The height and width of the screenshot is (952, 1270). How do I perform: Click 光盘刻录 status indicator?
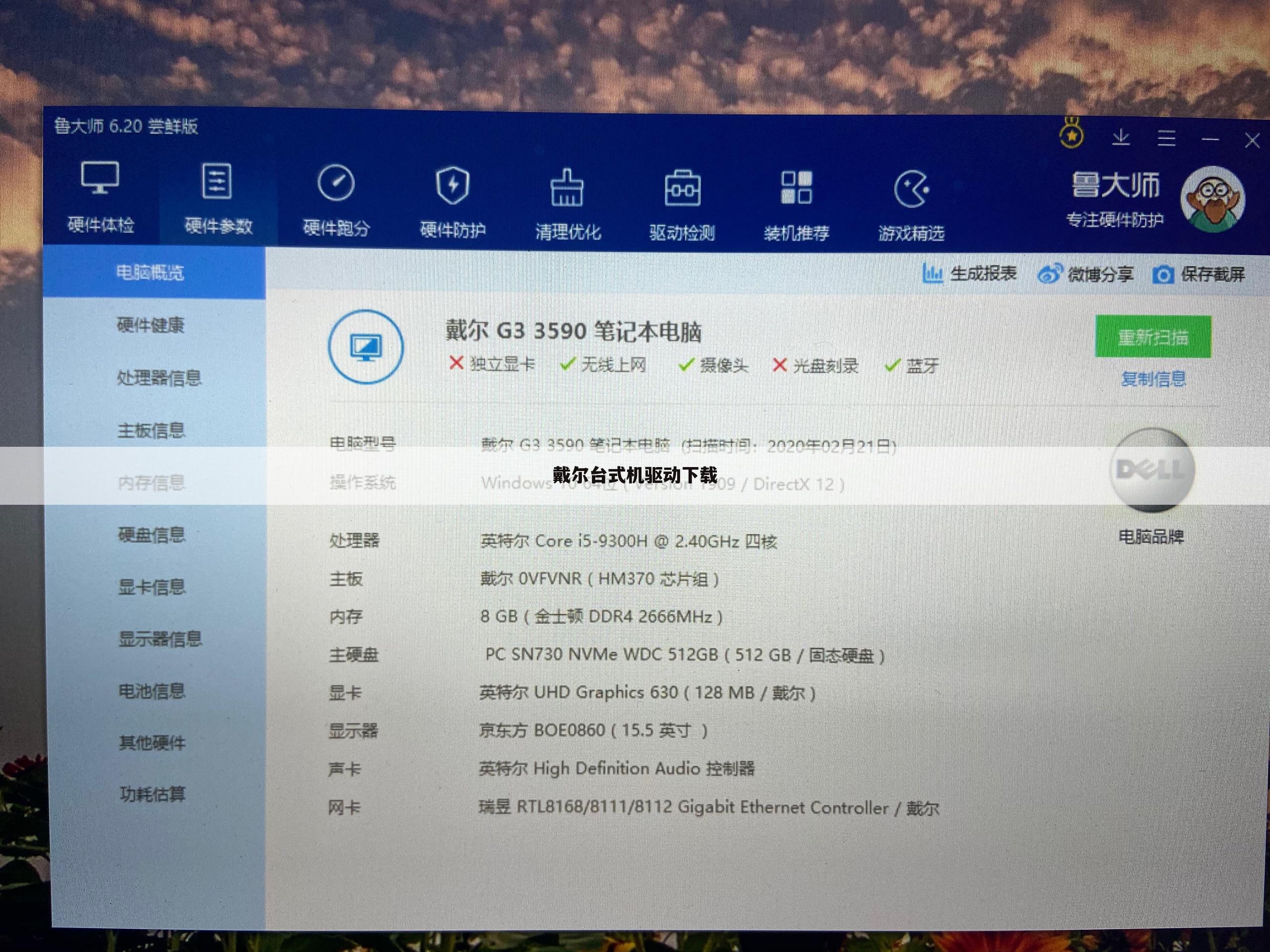815,365
